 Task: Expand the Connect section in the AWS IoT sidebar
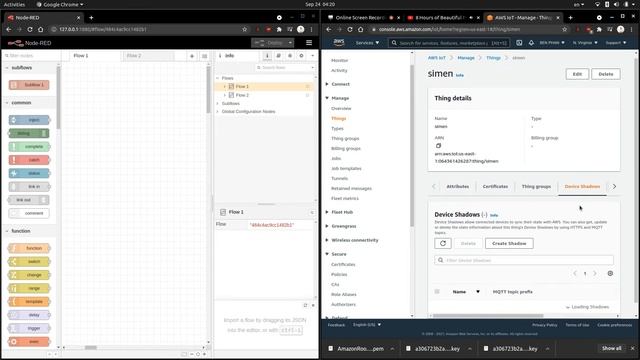pos(327,84)
